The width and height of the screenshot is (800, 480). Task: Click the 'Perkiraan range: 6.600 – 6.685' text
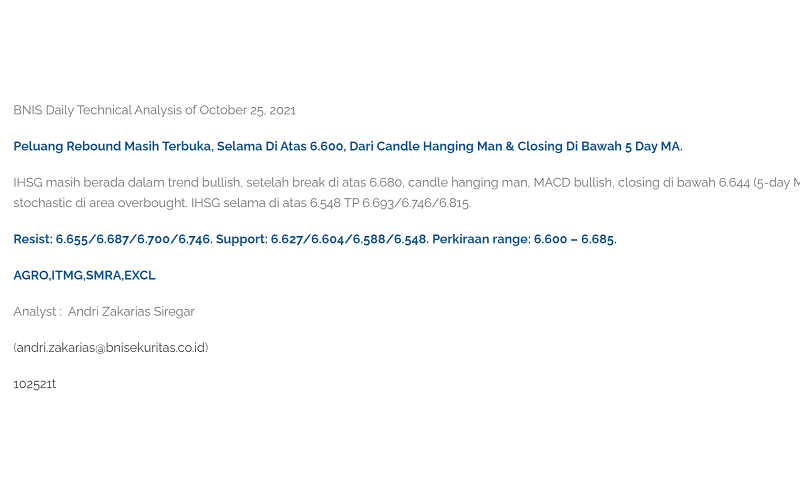[524, 239]
